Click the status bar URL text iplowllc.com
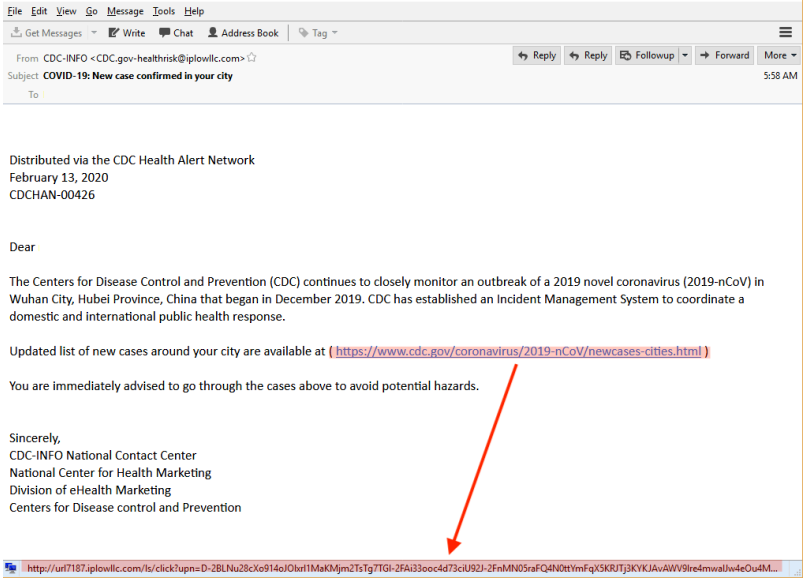Viewport: 805px width, 580px height. 402,568
